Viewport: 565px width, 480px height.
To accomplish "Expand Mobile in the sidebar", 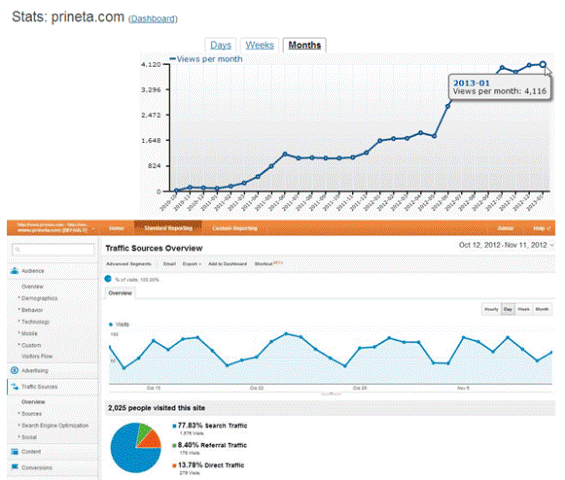I will [29, 334].
